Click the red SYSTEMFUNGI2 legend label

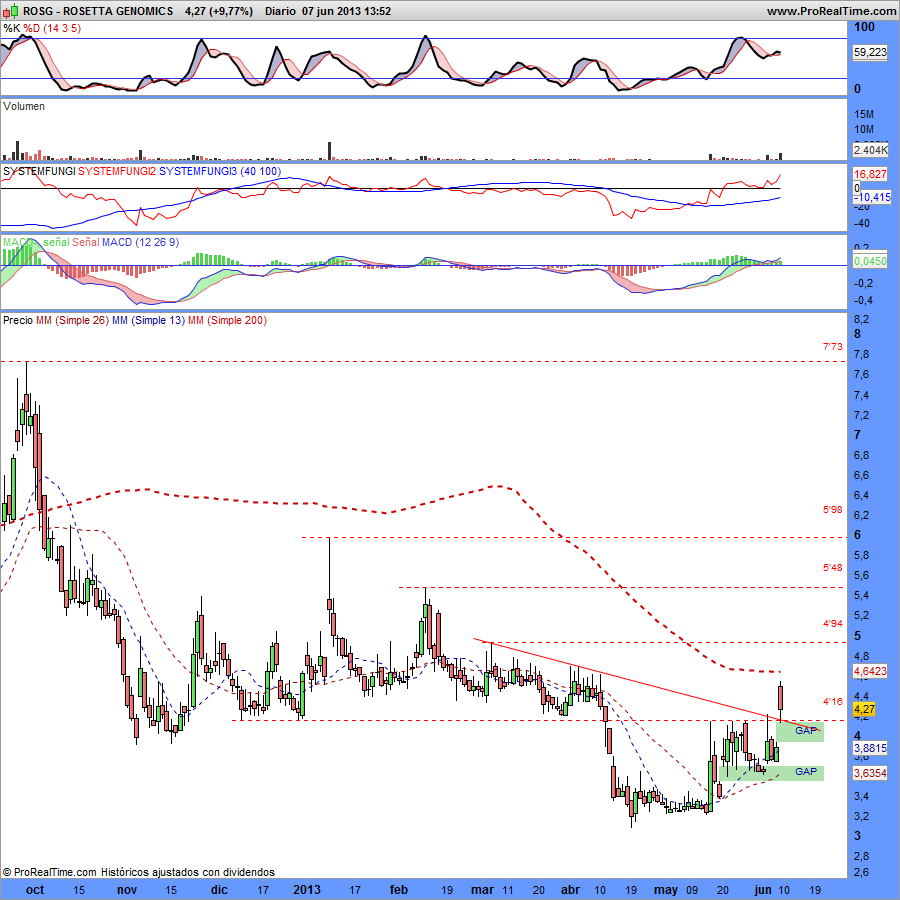click(x=117, y=171)
